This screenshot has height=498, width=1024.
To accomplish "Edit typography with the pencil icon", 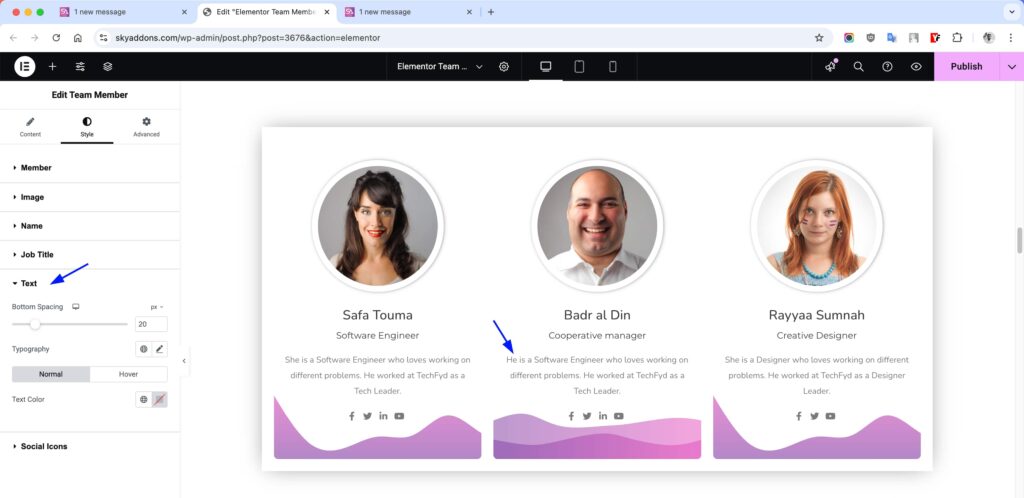I will (159, 349).
